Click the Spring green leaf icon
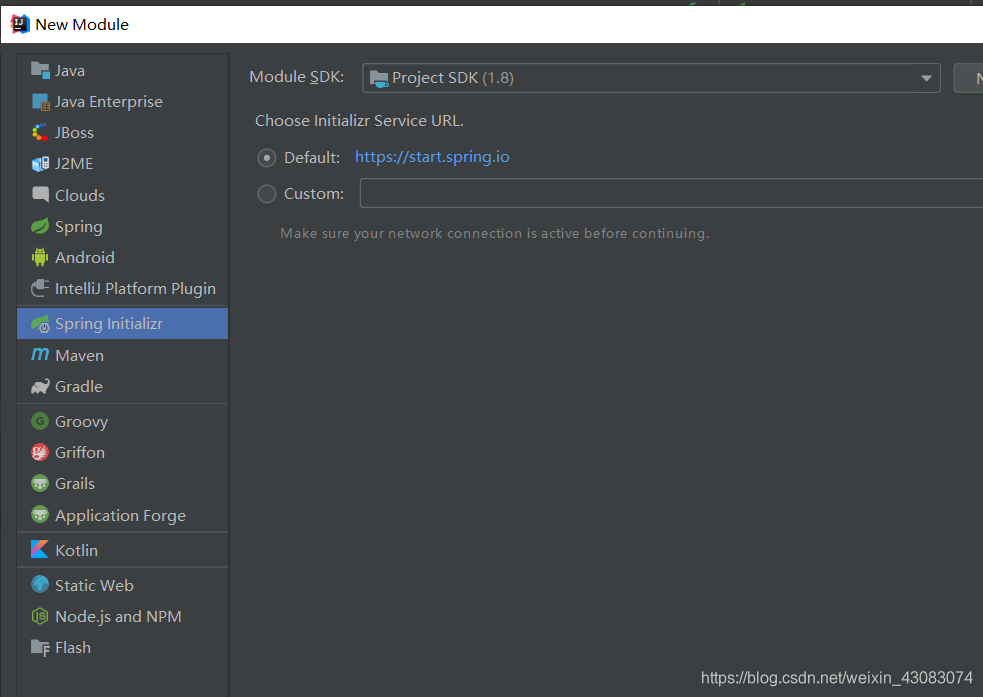This screenshot has width=983, height=697. (40, 226)
